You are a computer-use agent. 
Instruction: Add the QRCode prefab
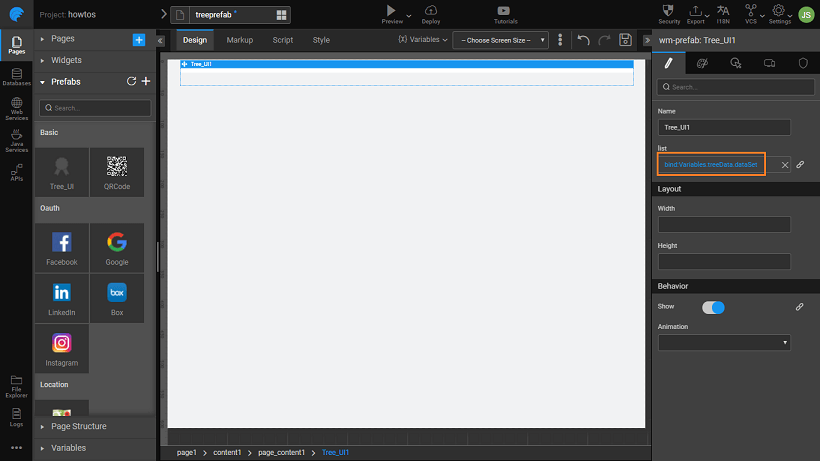[117, 172]
